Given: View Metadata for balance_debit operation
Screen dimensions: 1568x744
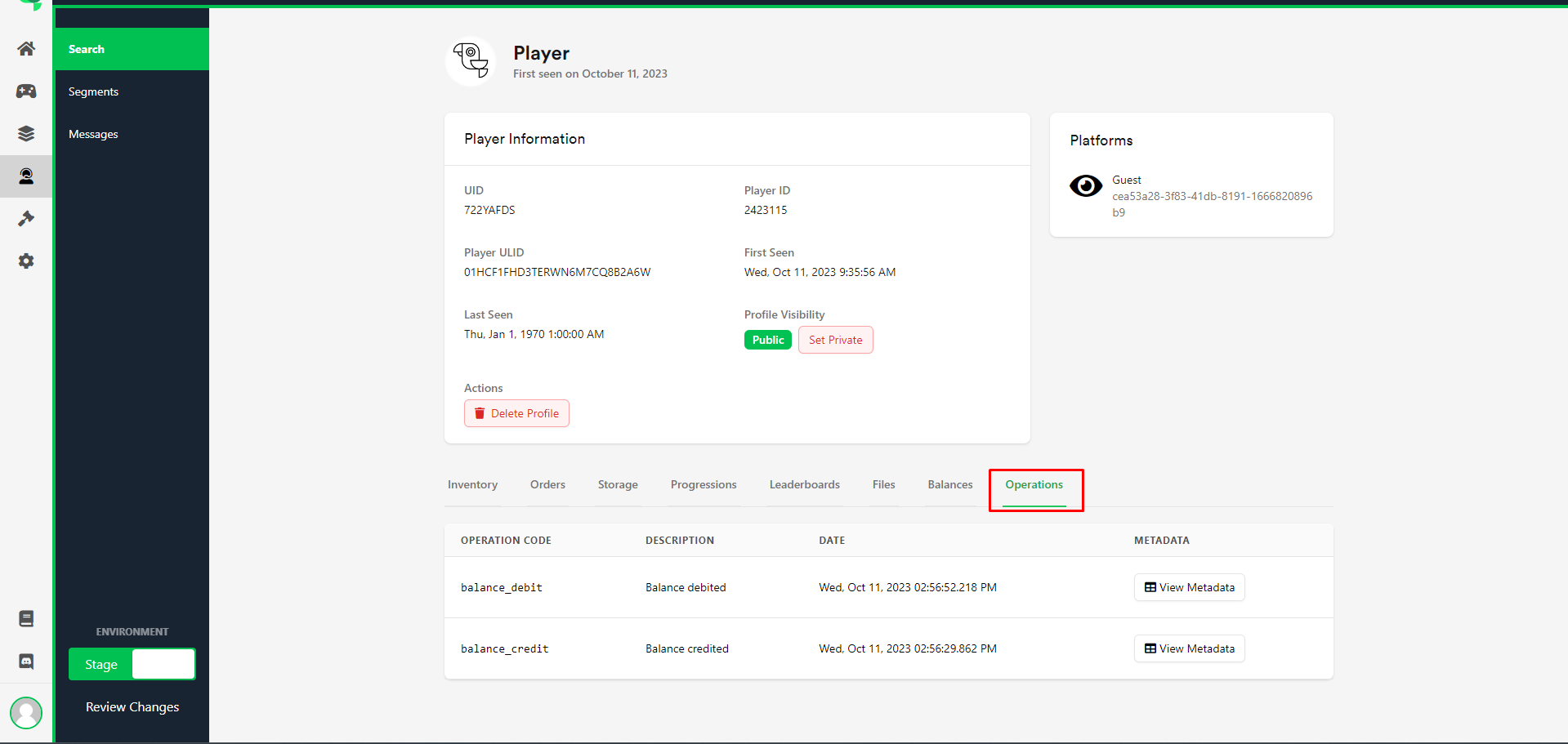Looking at the screenshot, I should pos(1189,587).
